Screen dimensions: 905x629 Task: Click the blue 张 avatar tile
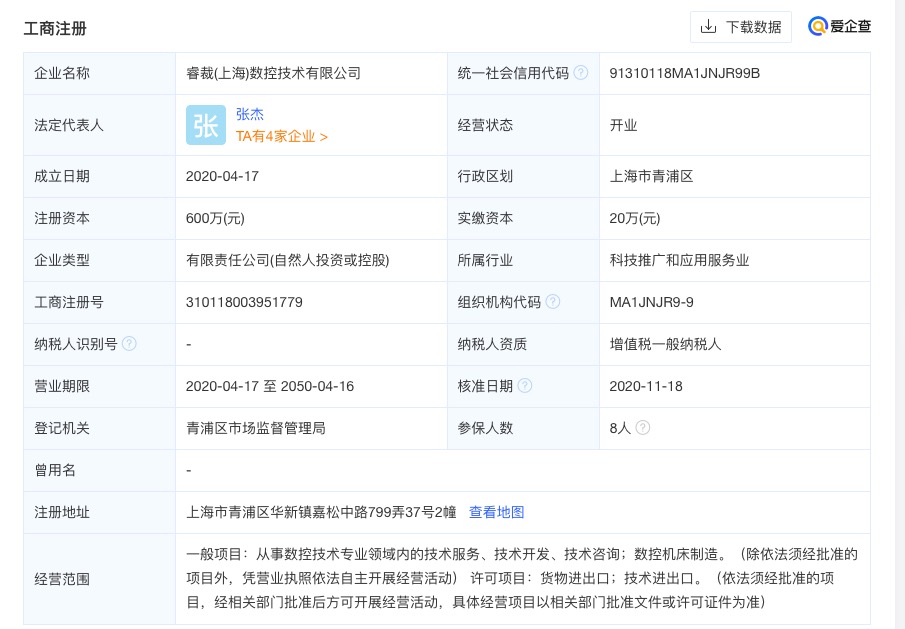tap(206, 125)
